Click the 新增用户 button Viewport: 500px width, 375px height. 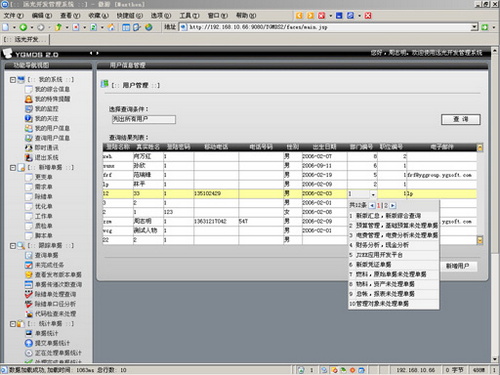pos(458,266)
